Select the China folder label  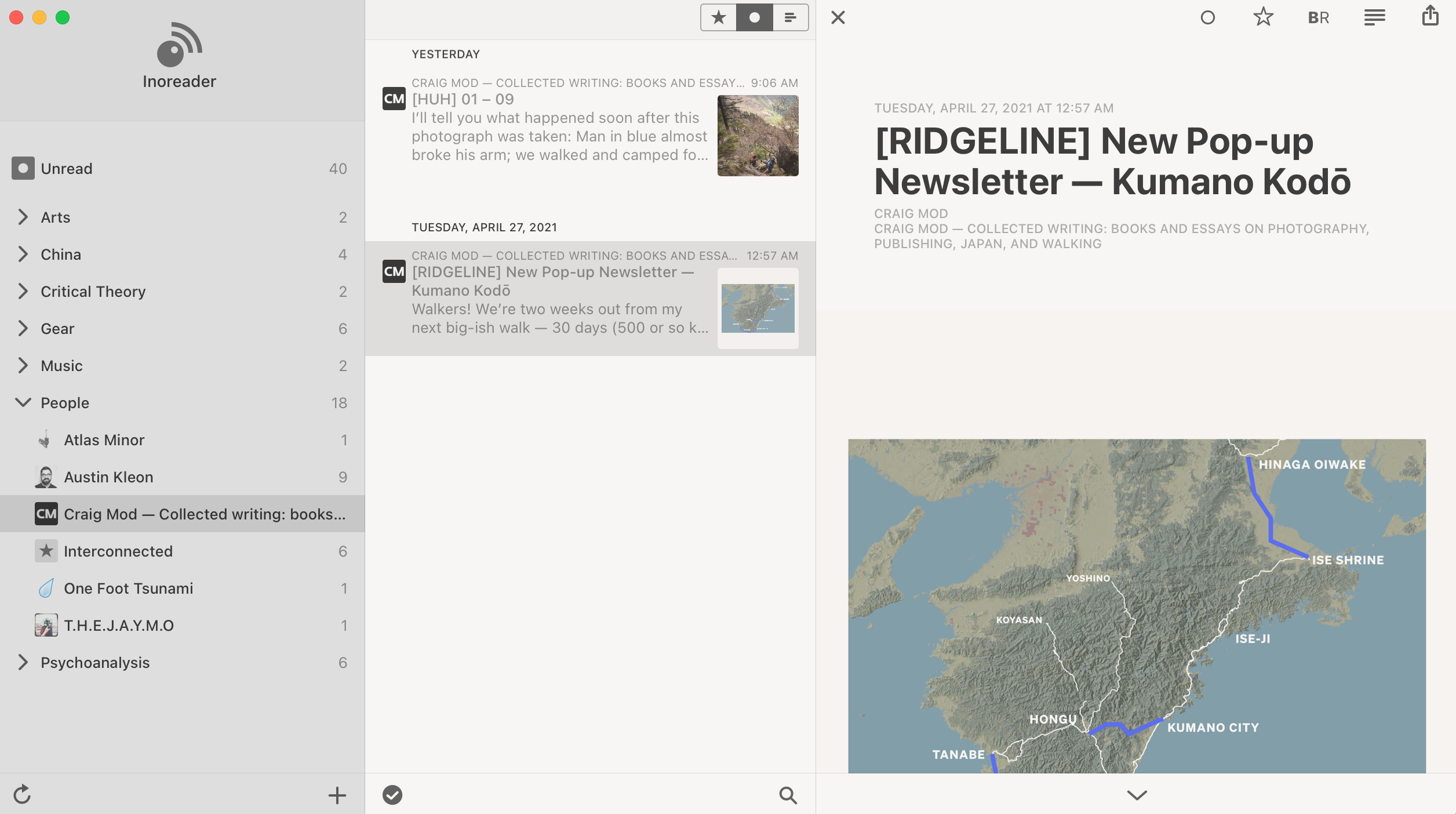tap(61, 255)
